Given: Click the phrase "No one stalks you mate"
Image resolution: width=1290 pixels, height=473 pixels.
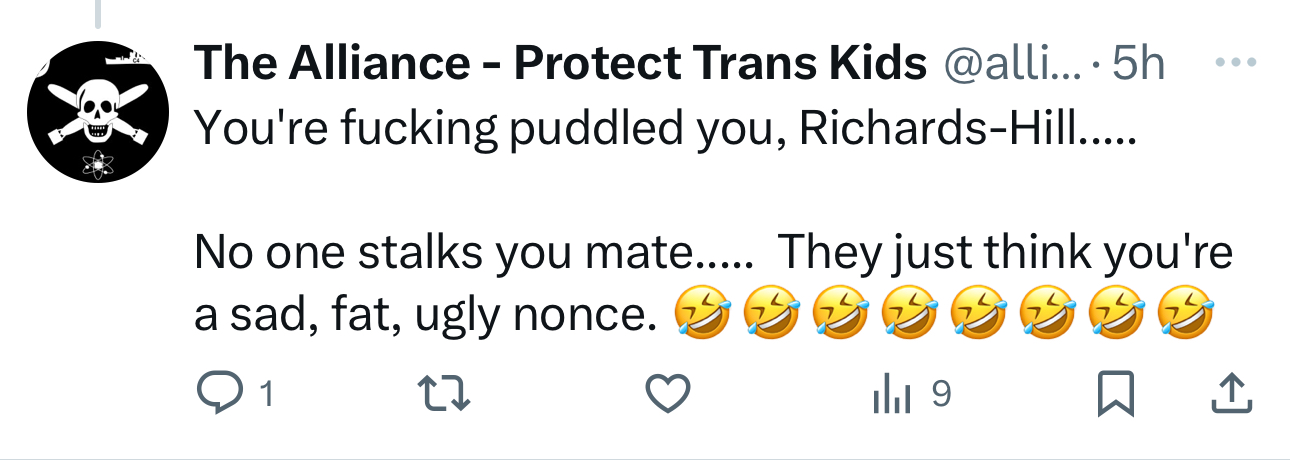Looking at the screenshot, I should [447, 252].
